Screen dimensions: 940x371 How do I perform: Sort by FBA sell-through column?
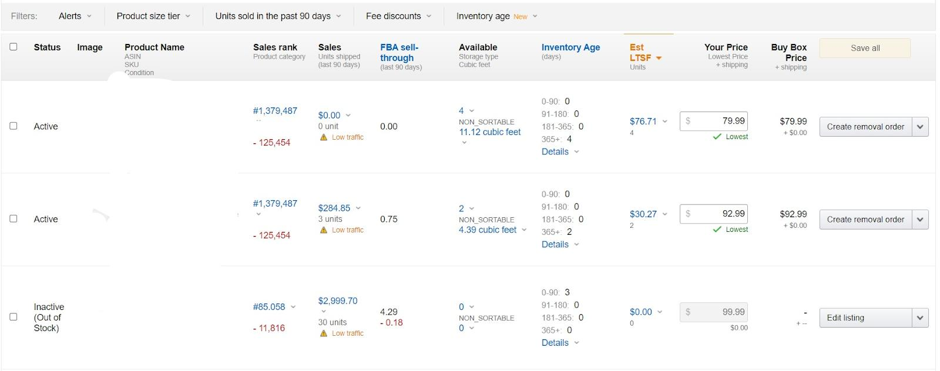click(x=399, y=53)
